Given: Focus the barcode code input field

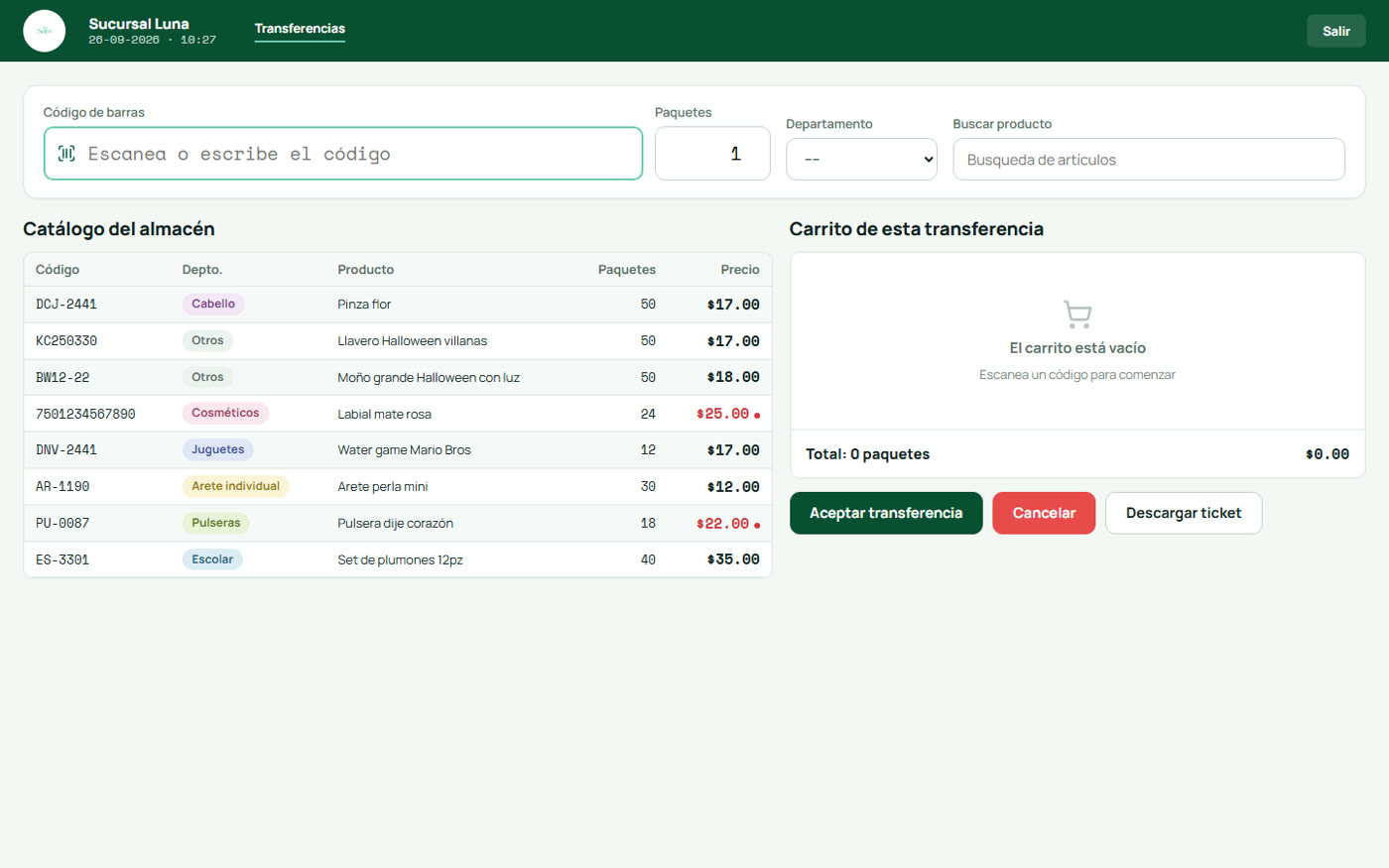Looking at the screenshot, I should [x=343, y=154].
